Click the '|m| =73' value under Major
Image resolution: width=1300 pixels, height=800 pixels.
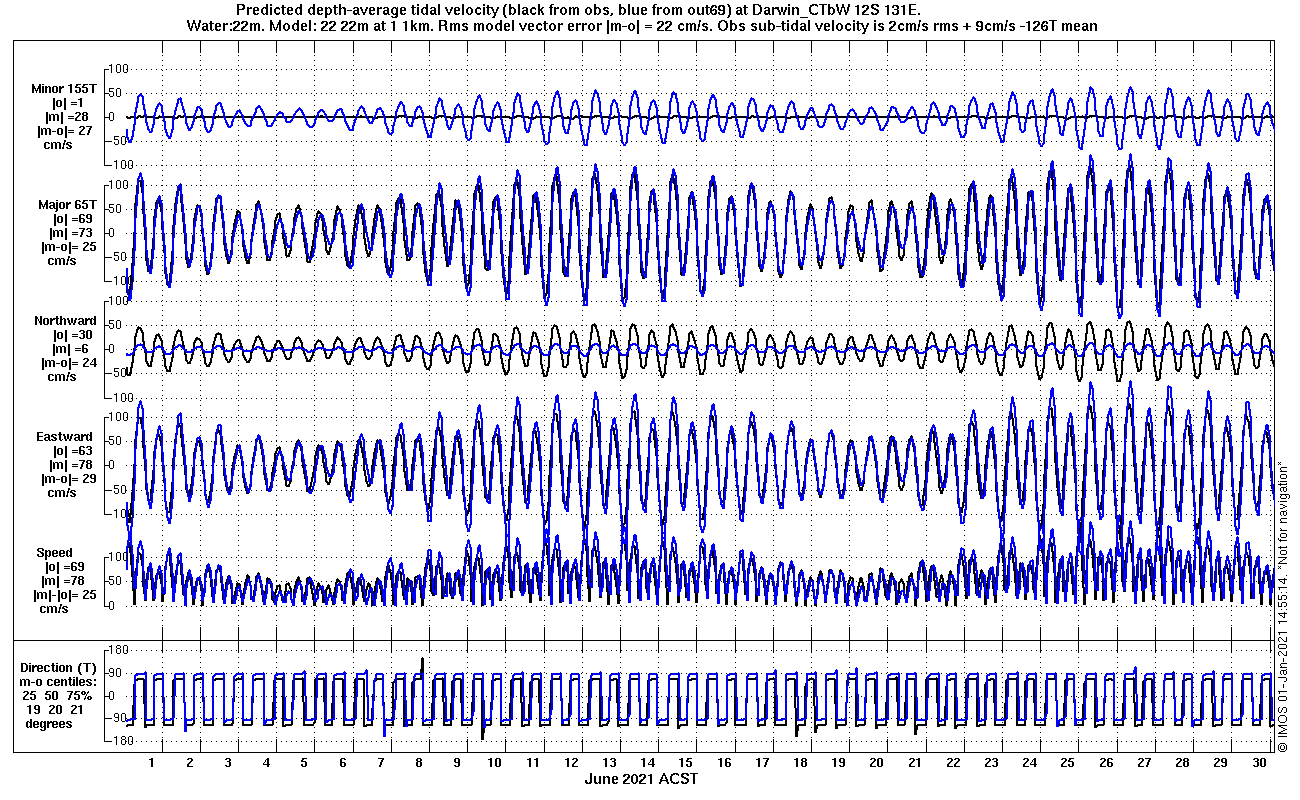coord(67,233)
